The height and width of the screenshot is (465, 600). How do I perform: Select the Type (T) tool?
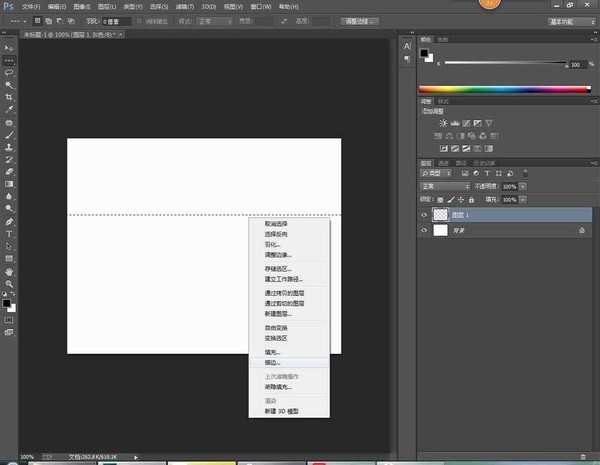point(9,233)
